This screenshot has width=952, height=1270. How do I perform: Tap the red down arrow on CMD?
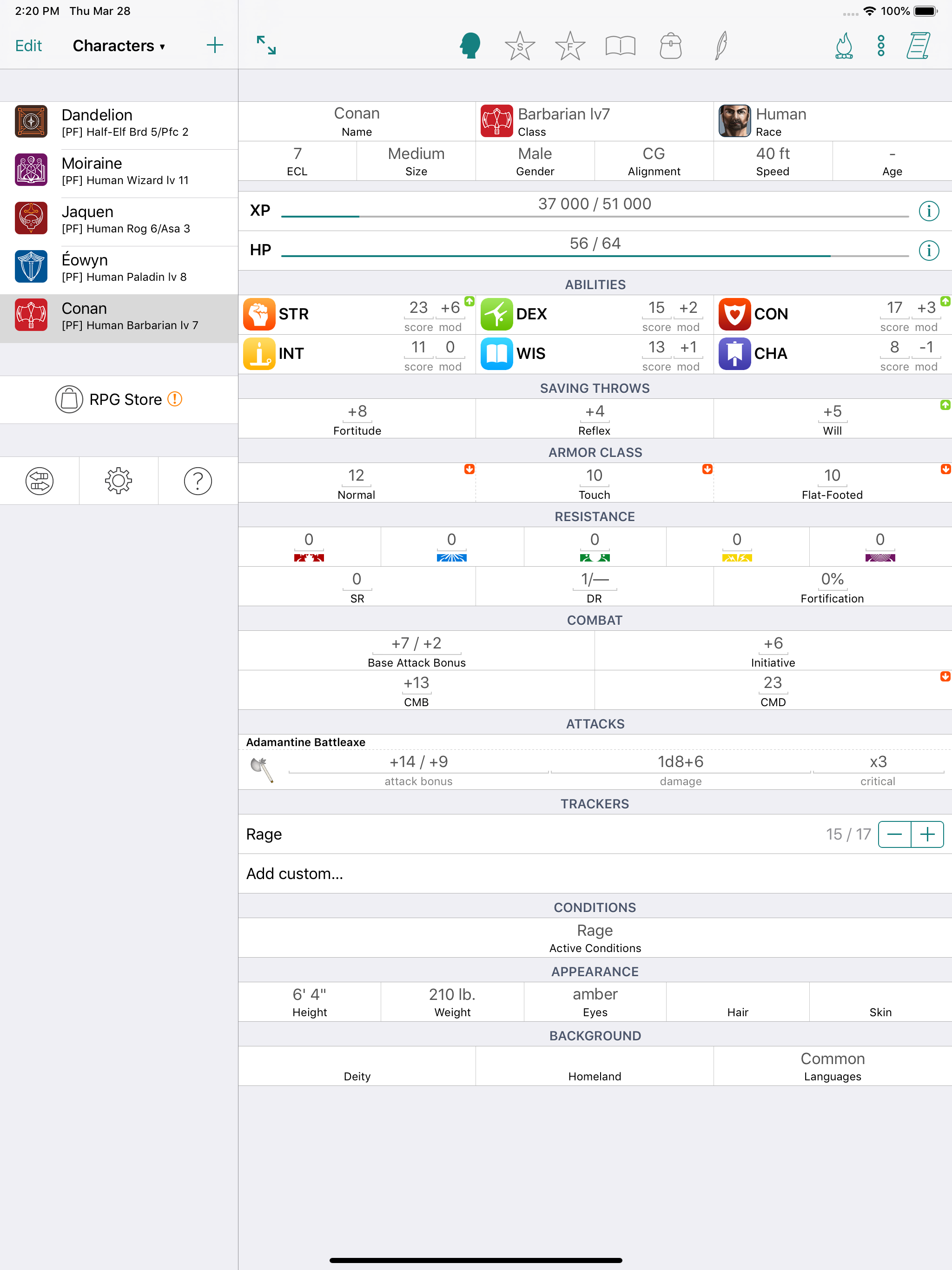pyautogui.click(x=945, y=676)
